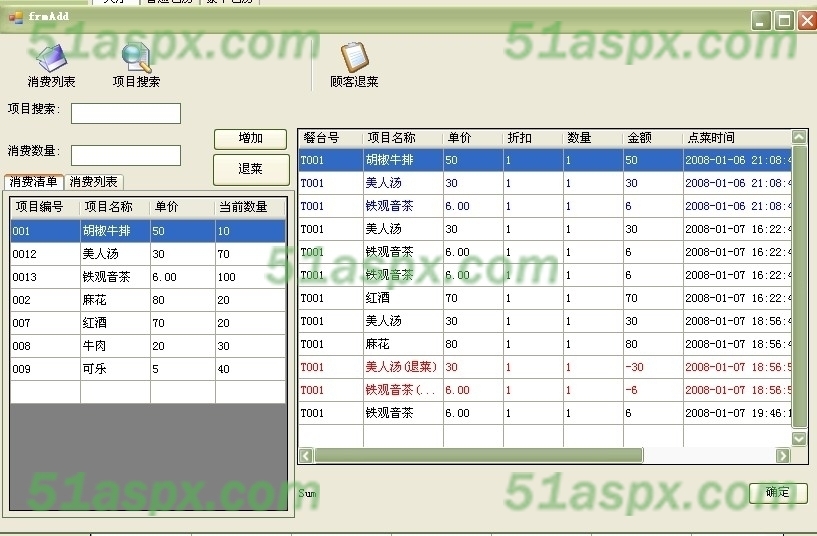The height and width of the screenshot is (536, 817).
Task: Select item row 002 麻花
Action: point(148,300)
